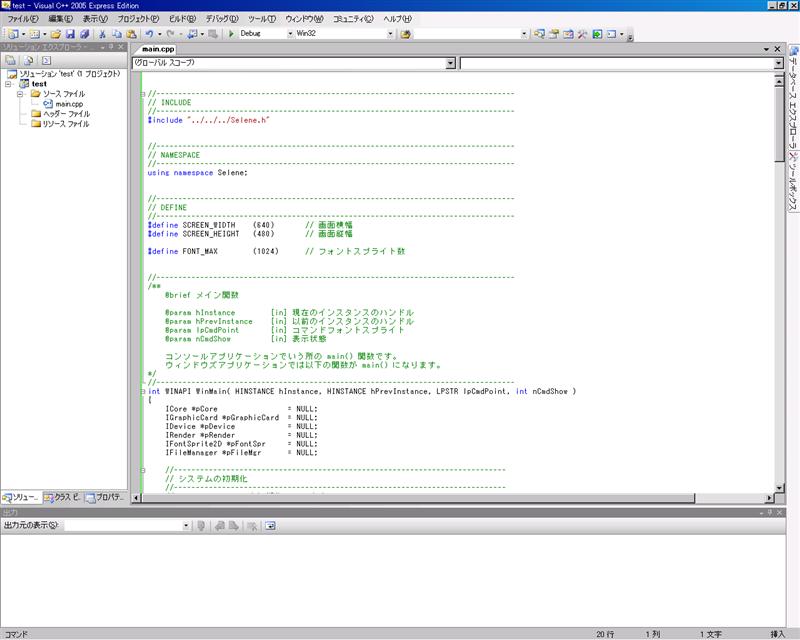
Task: Open the members dropdown right of scope
Action: pyautogui.click(x=778, y=63)
